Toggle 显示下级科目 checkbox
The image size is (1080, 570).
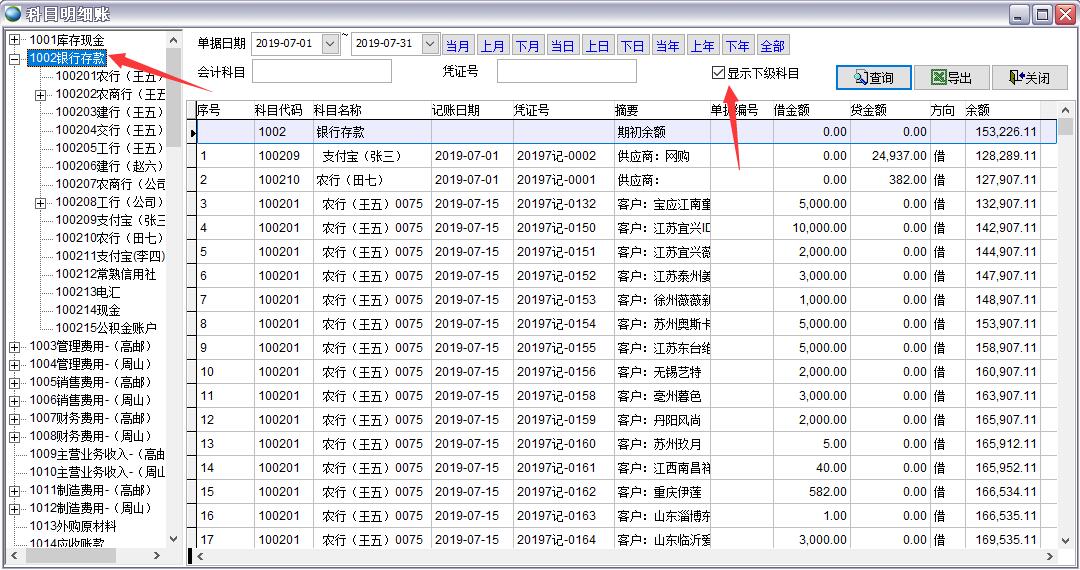tap(718, 73)
